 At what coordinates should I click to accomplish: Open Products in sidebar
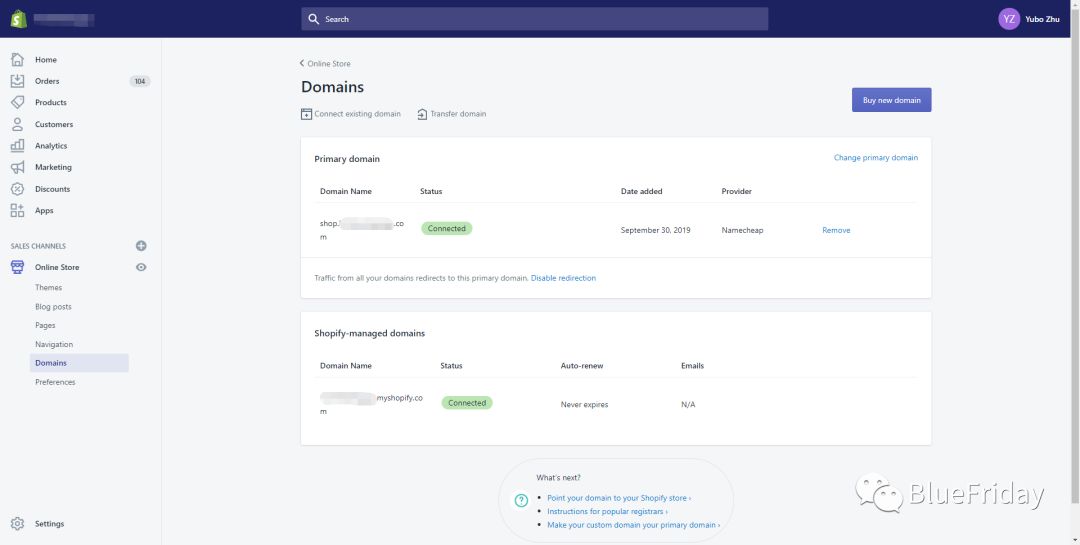point(51,103)
